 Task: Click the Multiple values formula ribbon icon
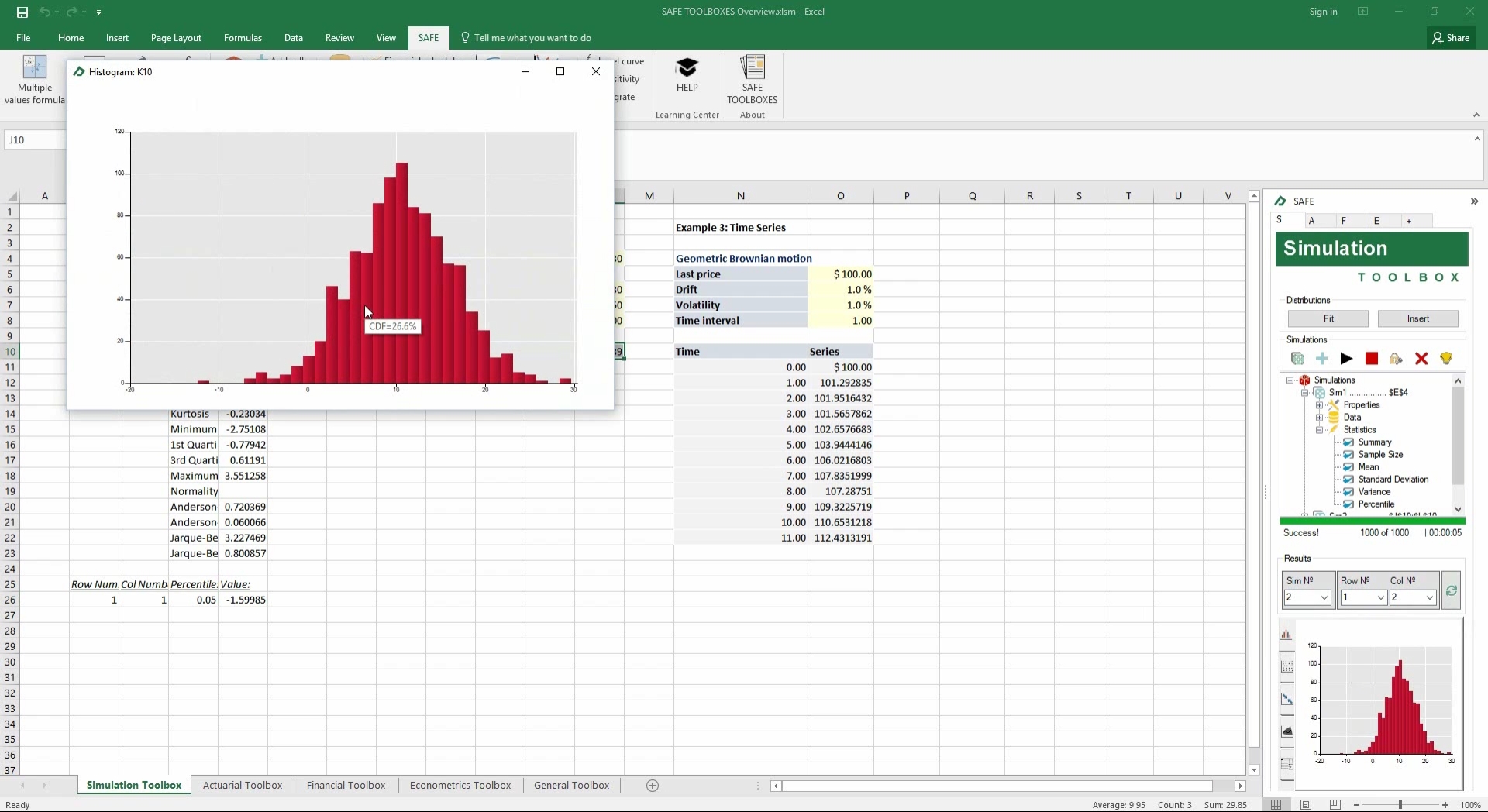34,79
